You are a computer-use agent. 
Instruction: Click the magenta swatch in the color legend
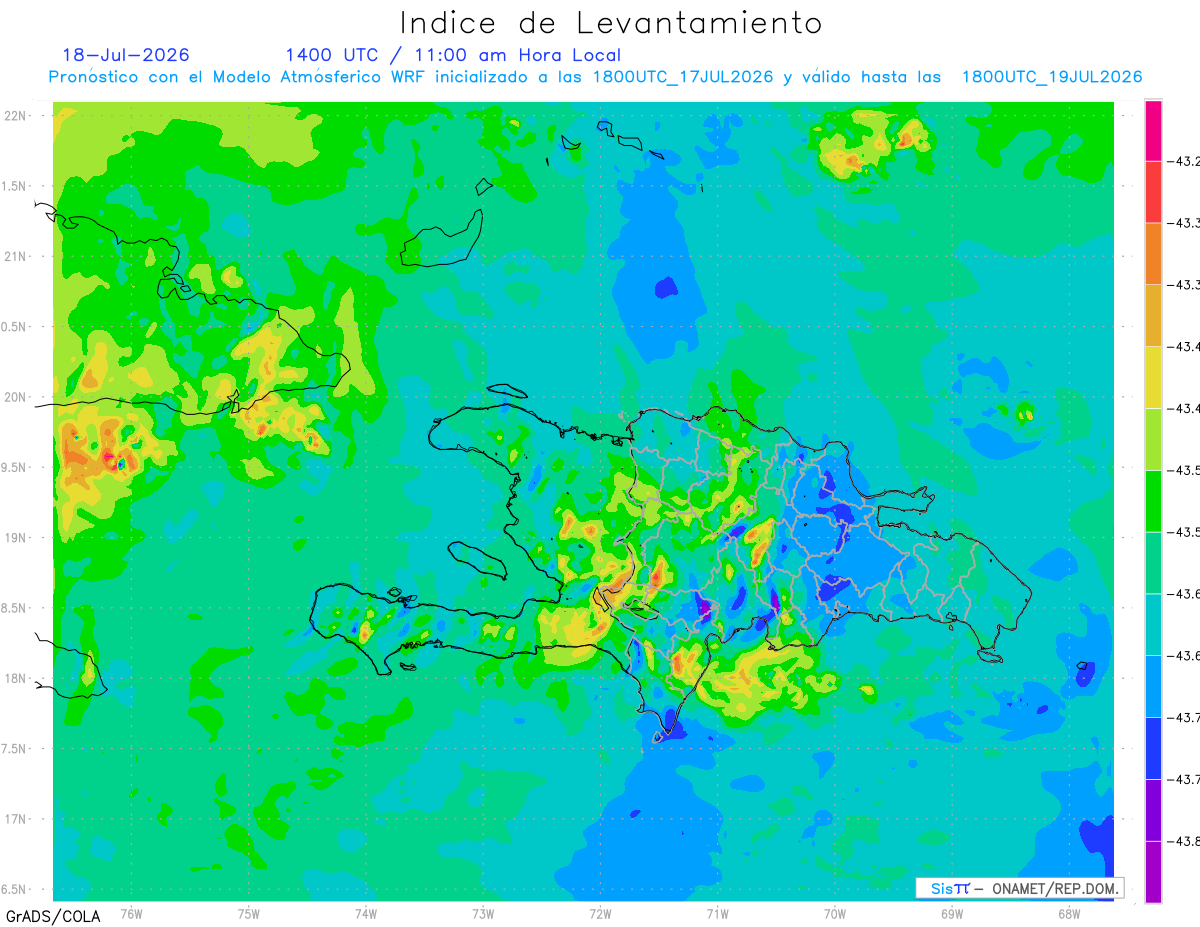[1153, 130]
